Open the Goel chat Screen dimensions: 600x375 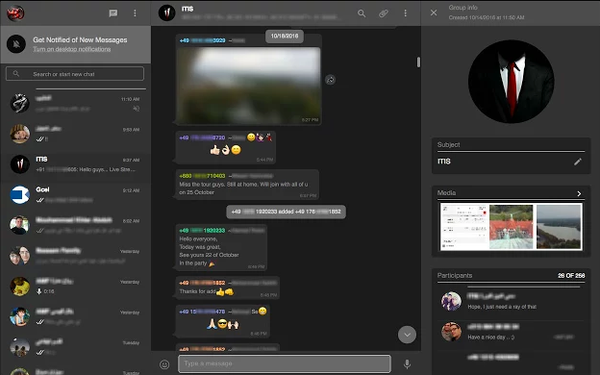click(x=75, y=195)
